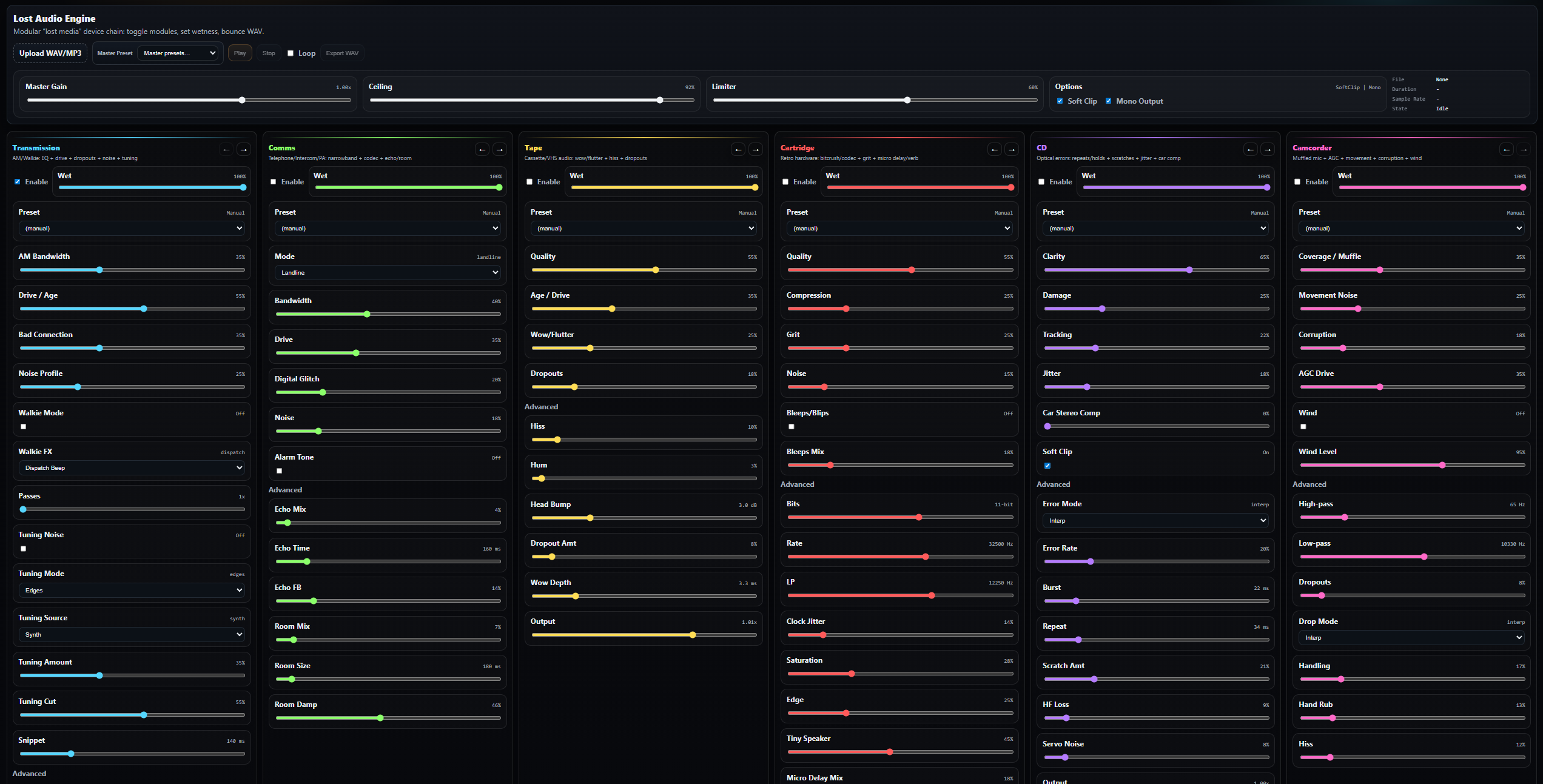
Task: Disable the Mono Output option
Action: 1108,101
